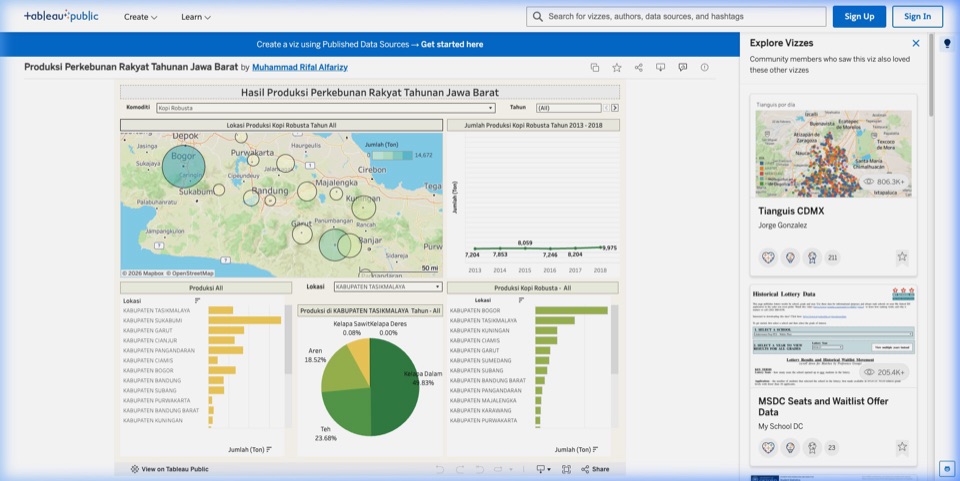Click View on Tableau Public

click(170, 469)
